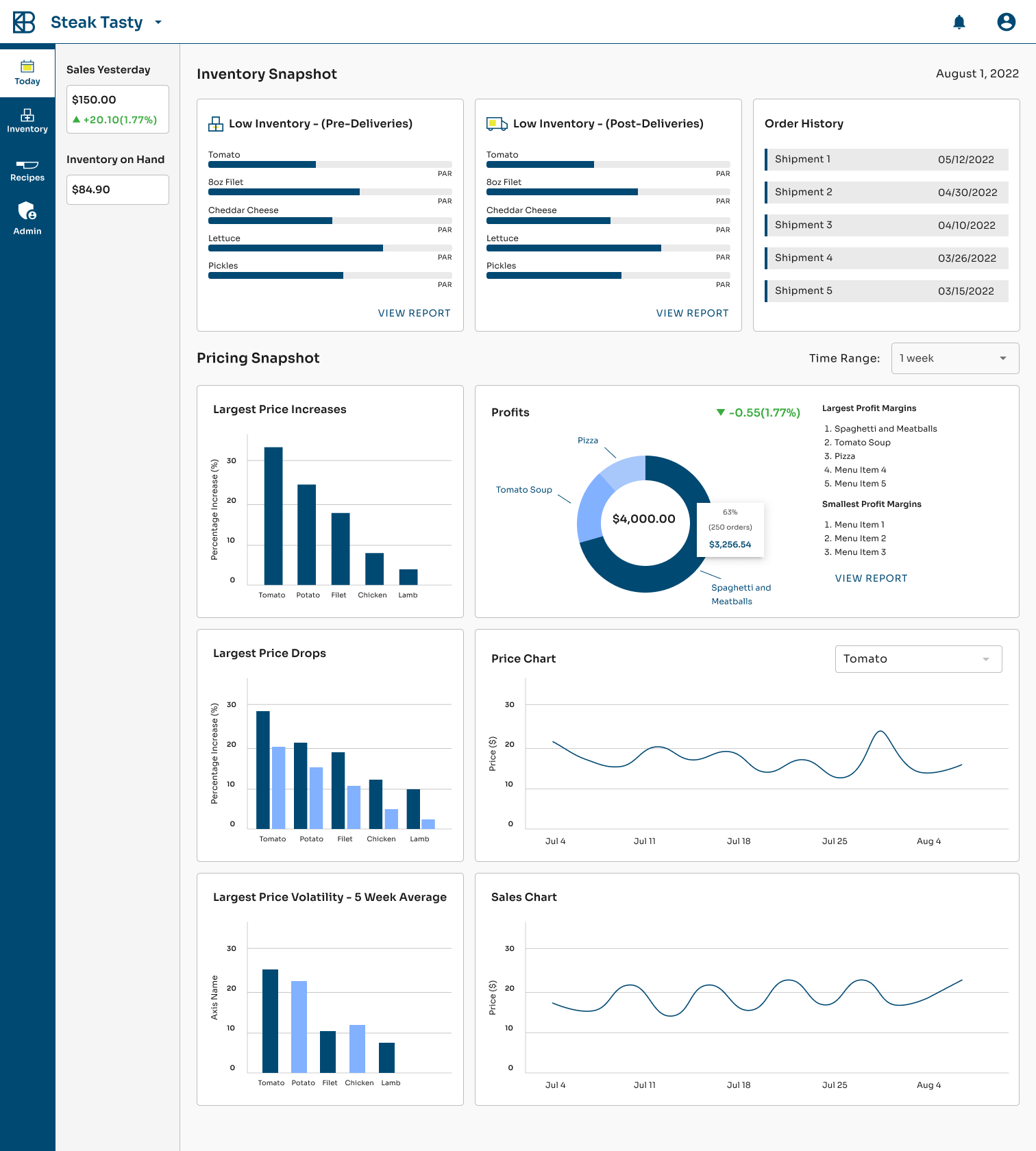The width and height of the screenshot is (1036, 1151).
Task: Open the notifications bell
Action: pos(959,22)
